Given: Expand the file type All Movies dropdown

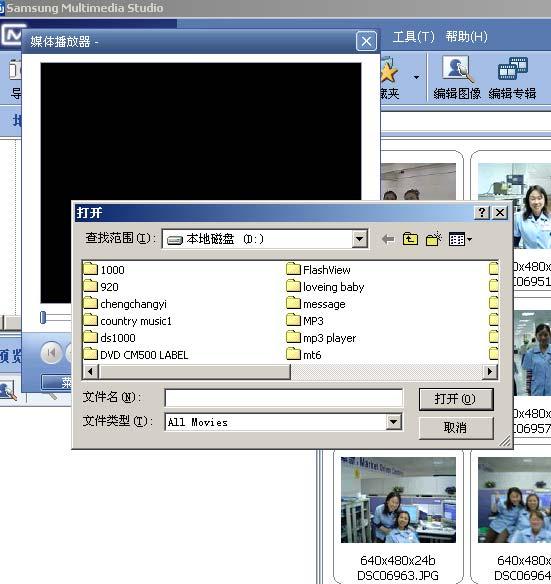Looking at the screenshot, I should (393, 422).
